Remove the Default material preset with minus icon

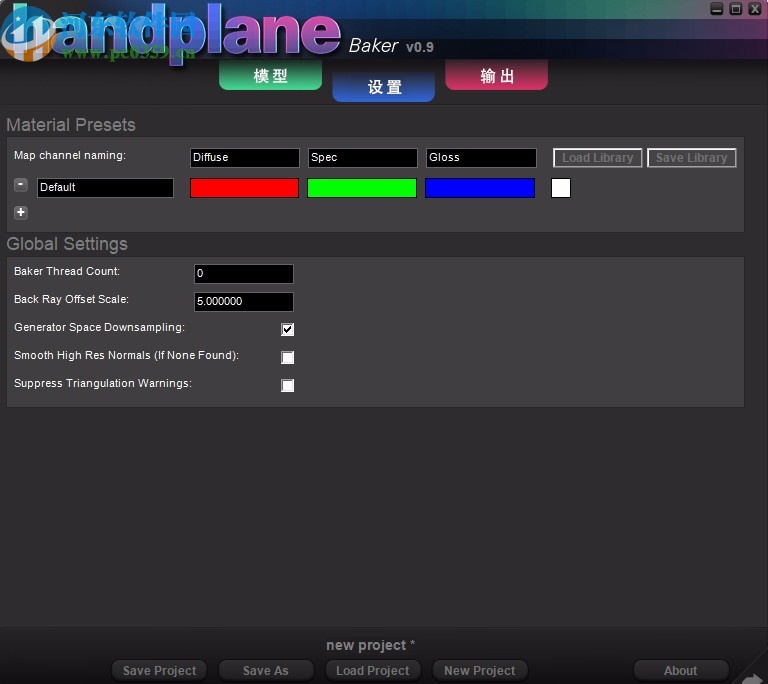coord(21,185)
